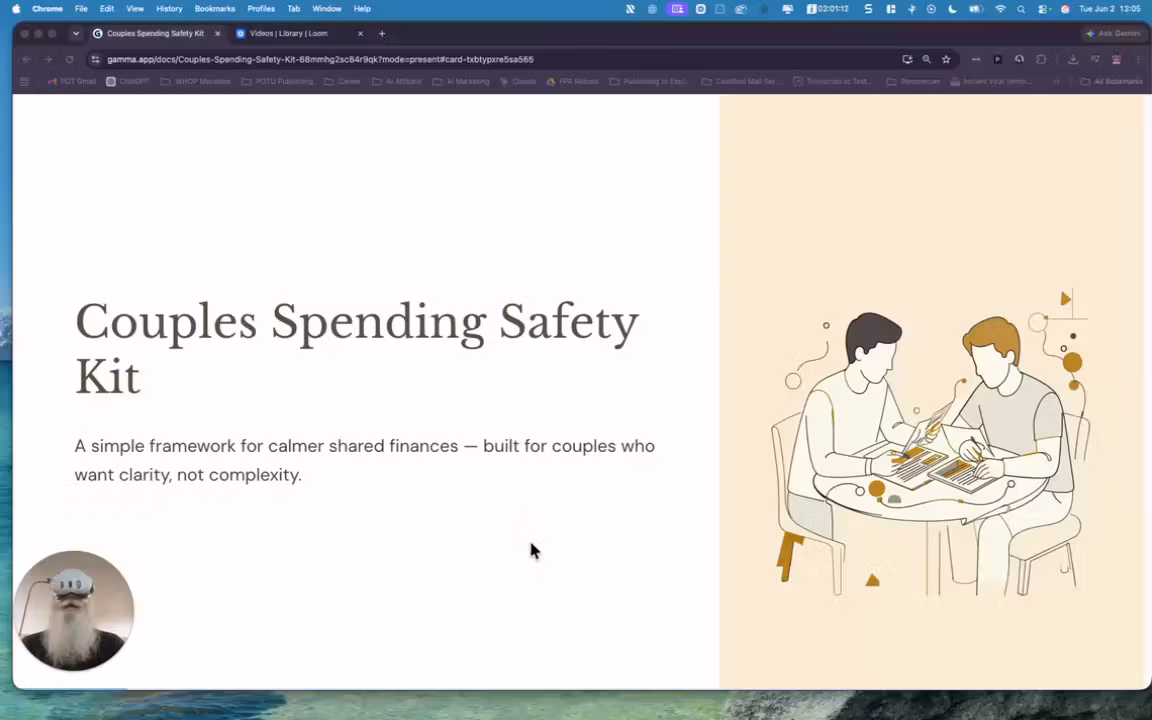Viewport: 1152px width, 720px height.
Task: Open the Certified Mail Ser... bookmark folder
Action: 740,82
